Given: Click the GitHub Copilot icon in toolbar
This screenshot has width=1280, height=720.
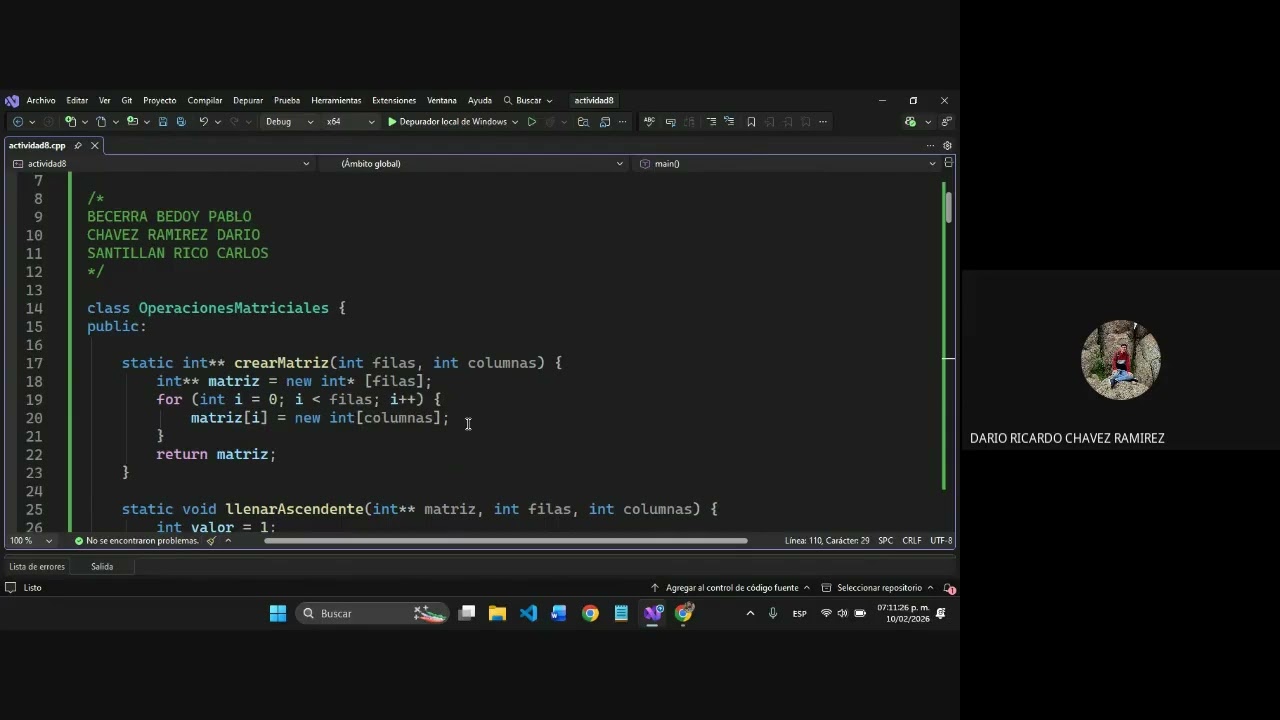Looking at the screenshot, I should coord(910,122).
